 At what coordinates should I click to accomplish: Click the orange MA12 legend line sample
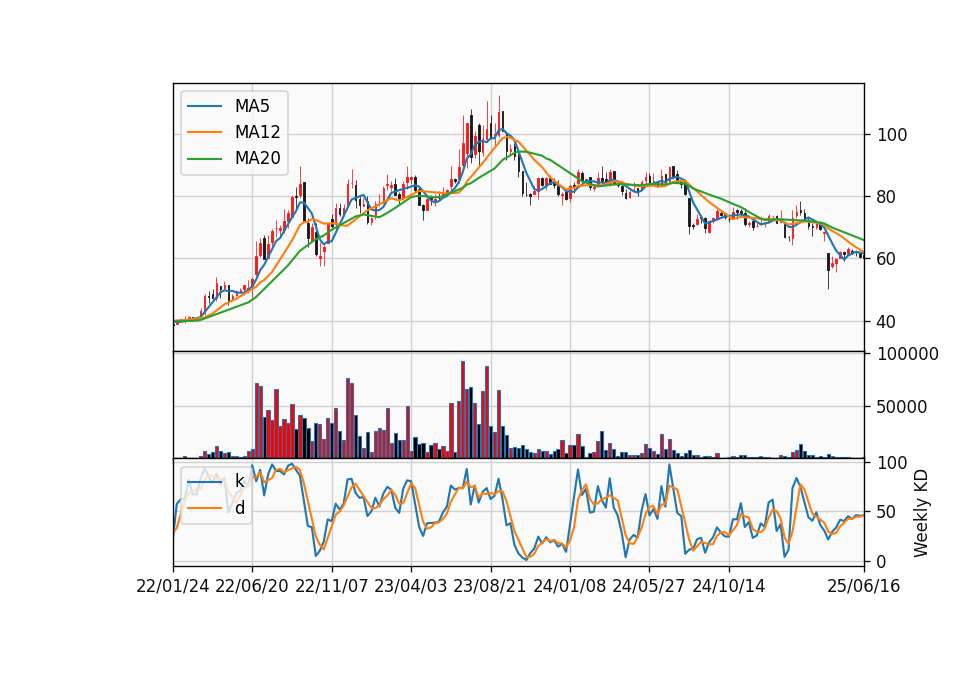[x=204, y=132]
